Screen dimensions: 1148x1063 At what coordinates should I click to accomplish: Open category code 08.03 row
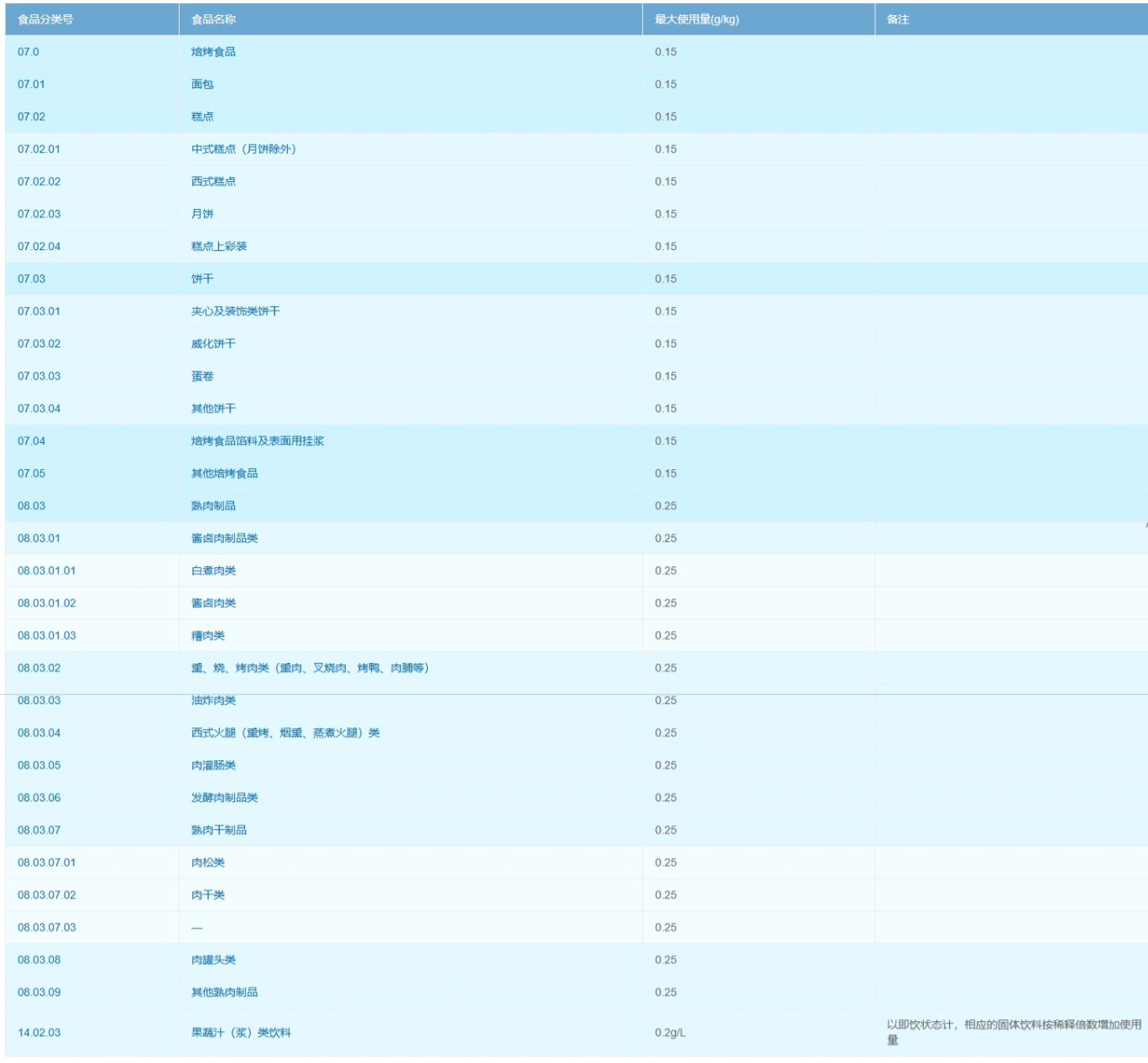pyautogui.click(x=32, y=506)
